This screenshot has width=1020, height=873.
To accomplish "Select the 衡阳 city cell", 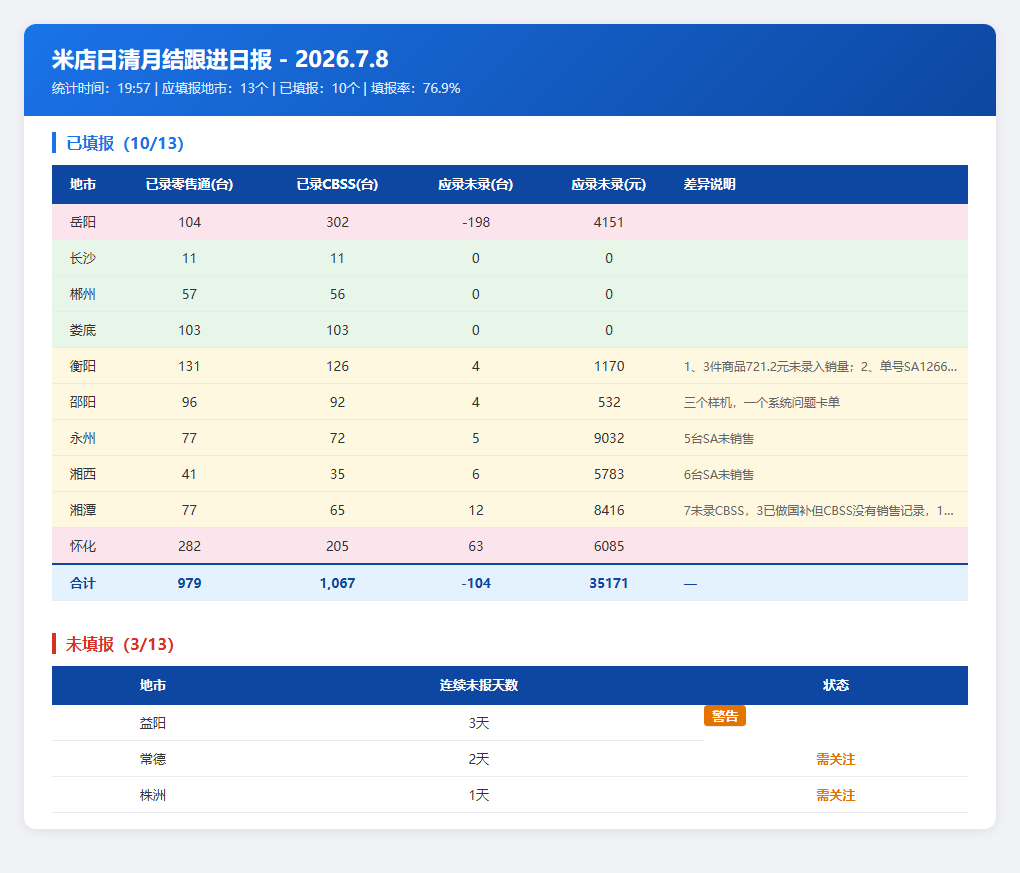I will pos(83,366).
